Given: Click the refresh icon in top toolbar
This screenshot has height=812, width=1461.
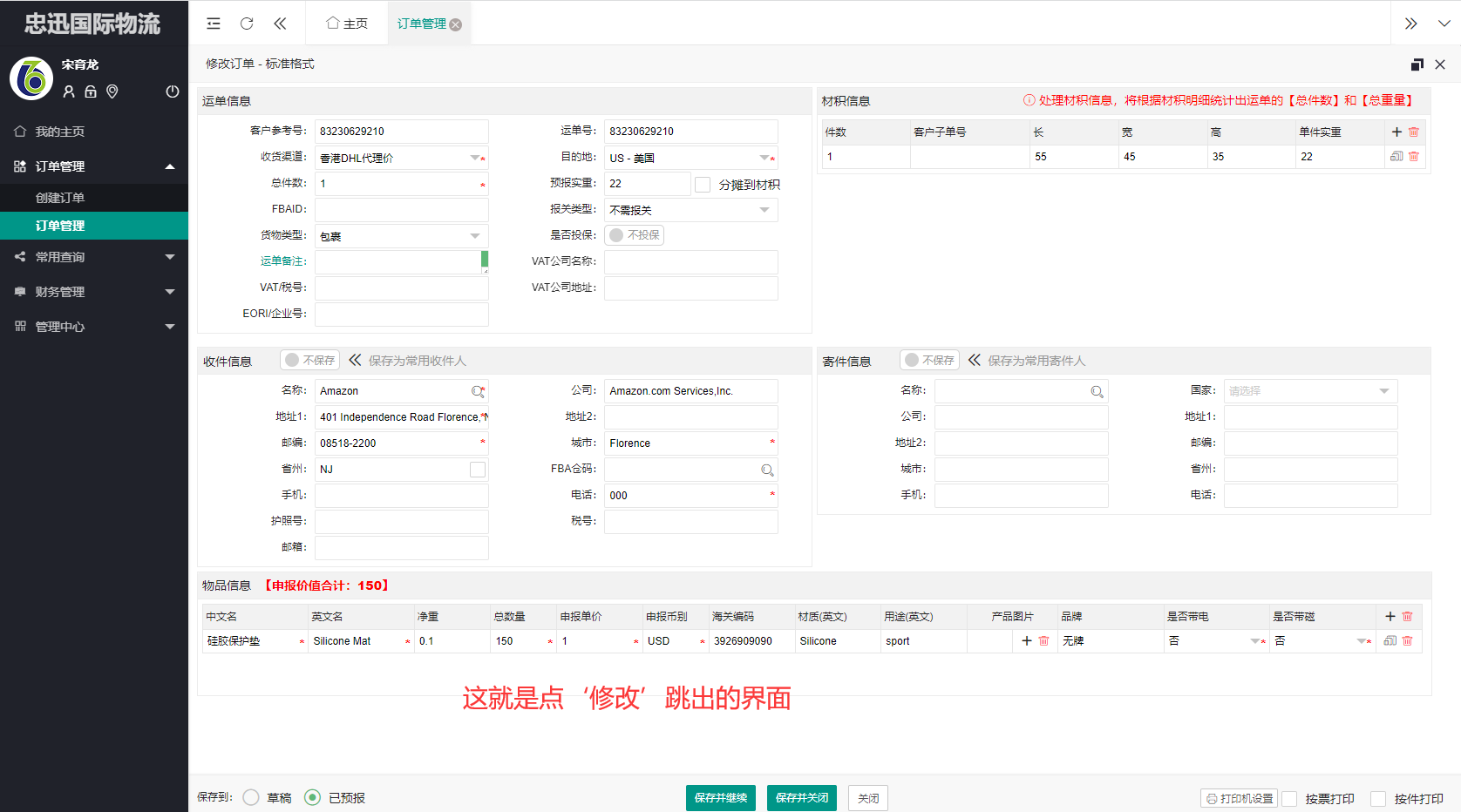Looking at the screenshot, I should [x=247, y=24].
